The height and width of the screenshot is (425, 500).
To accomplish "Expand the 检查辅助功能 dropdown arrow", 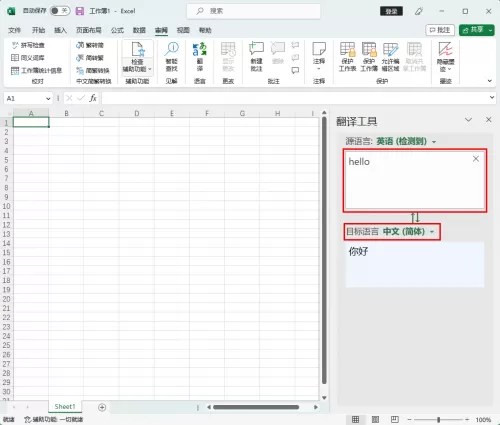I will (x=150, y=69).
